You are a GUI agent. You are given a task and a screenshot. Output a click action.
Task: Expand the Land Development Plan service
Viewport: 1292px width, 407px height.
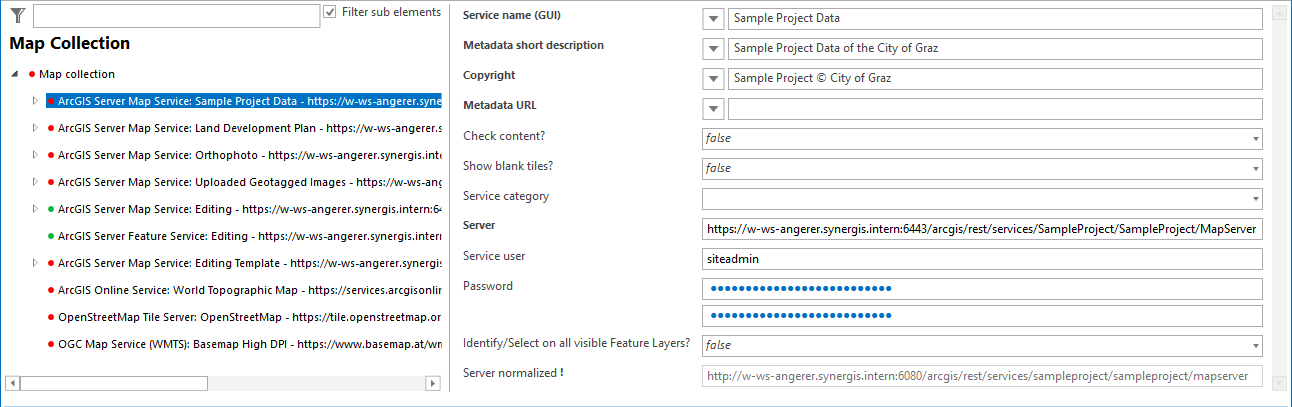click(35, 128)
